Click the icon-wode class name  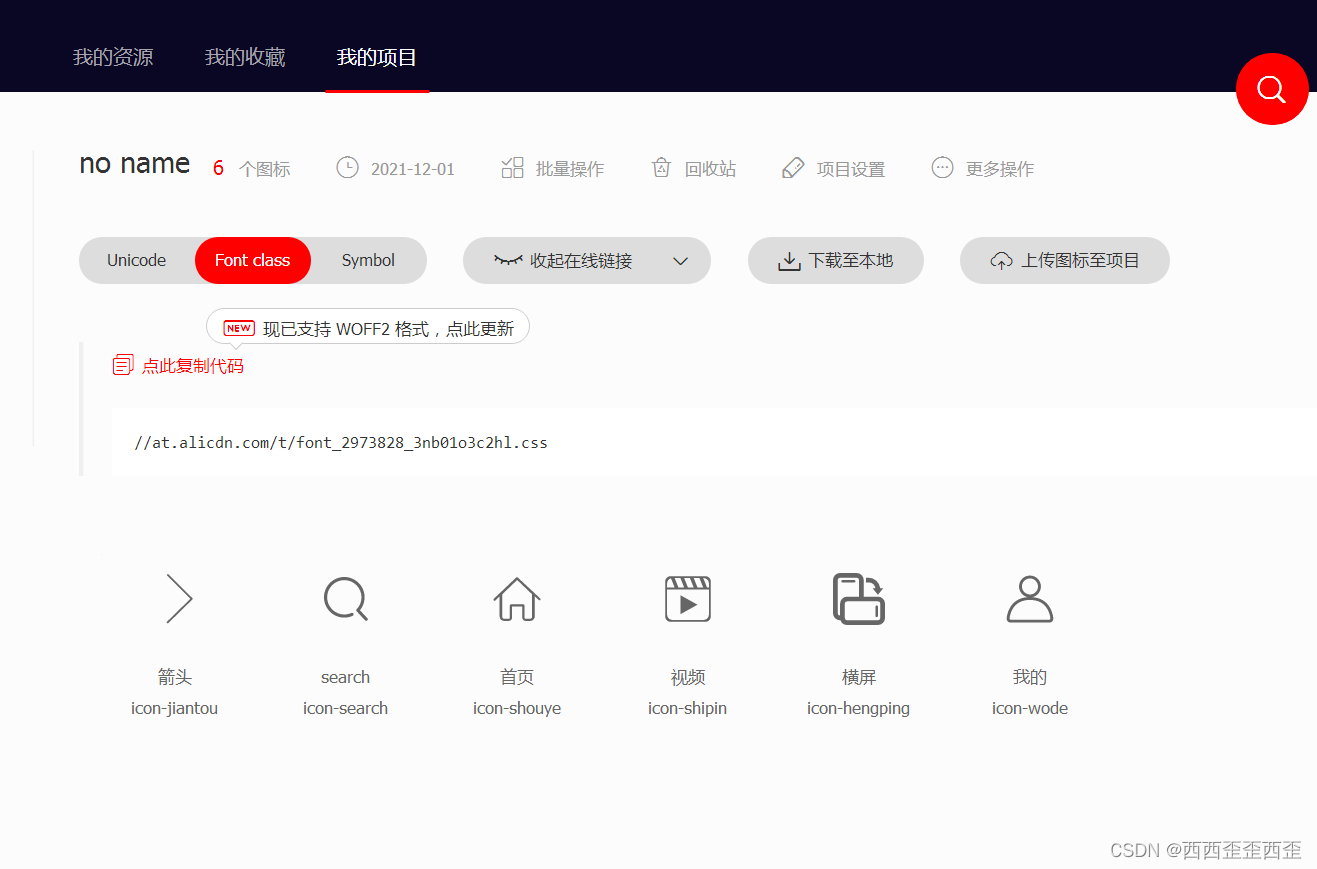pyautogui.click(x=1030, y=708)
